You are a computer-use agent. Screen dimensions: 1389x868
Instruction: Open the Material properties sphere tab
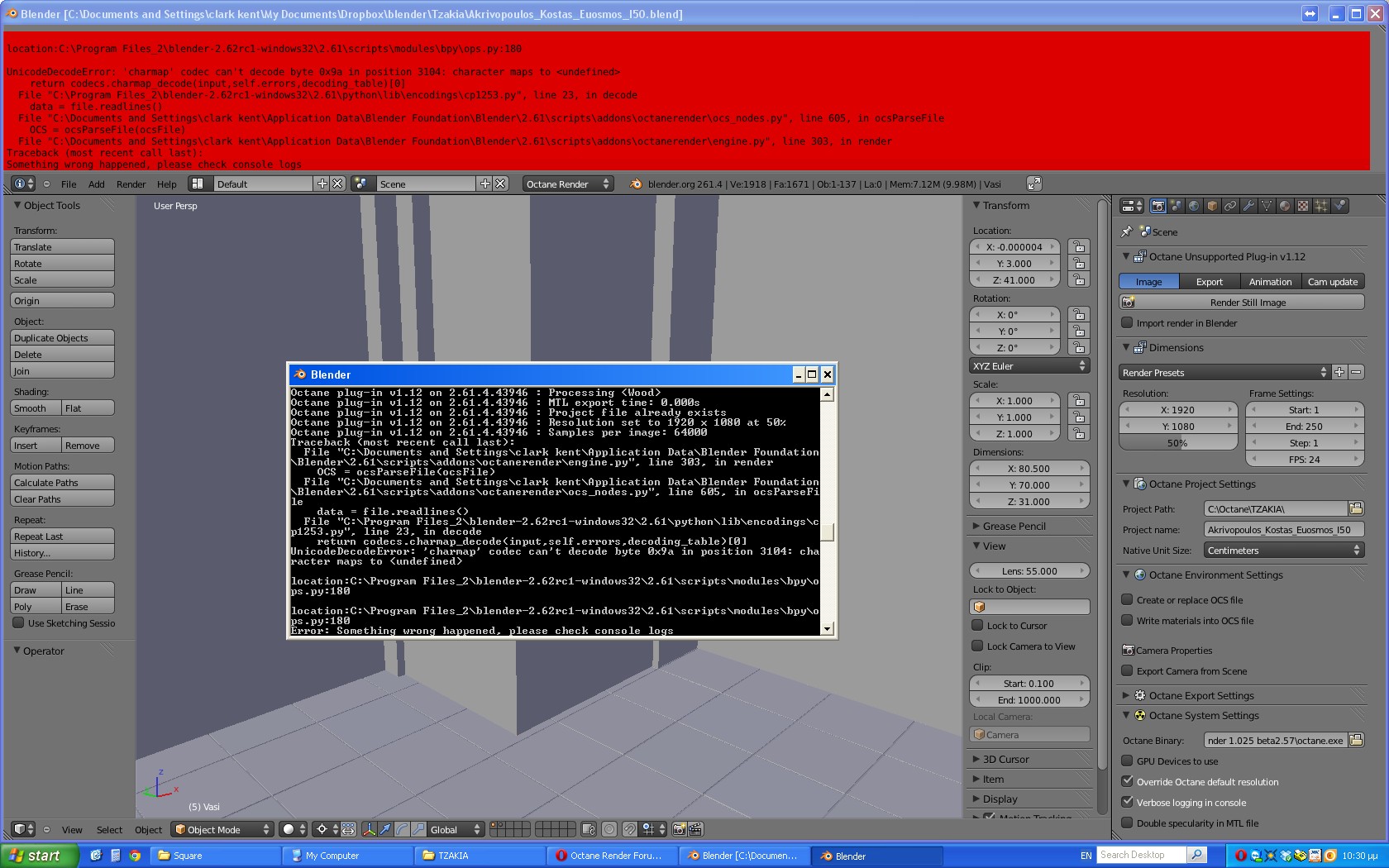click(x=1285, y=206)
